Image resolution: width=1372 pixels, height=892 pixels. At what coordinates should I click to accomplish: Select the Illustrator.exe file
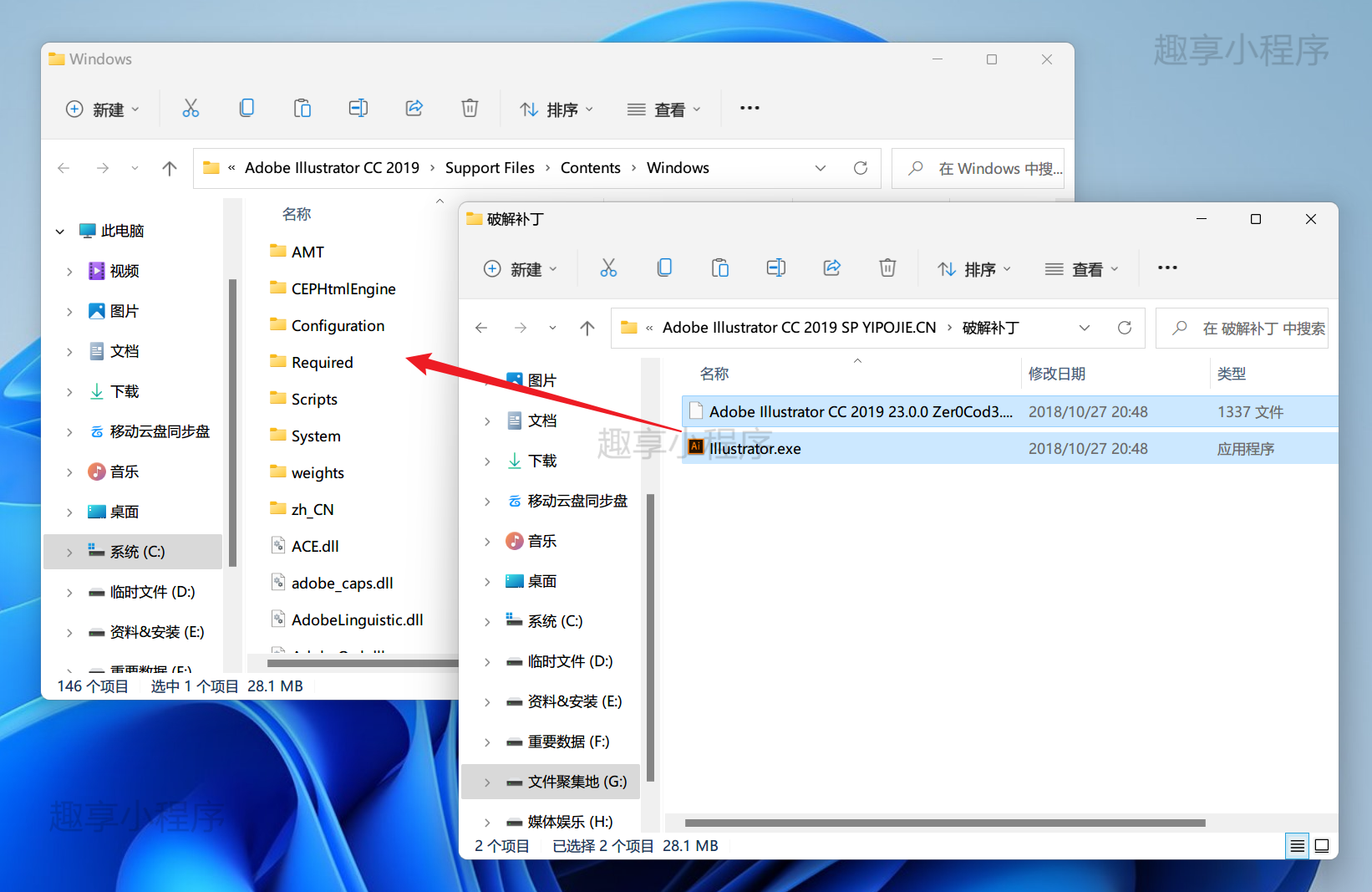pyautogui.click(x=1009, y=448)
